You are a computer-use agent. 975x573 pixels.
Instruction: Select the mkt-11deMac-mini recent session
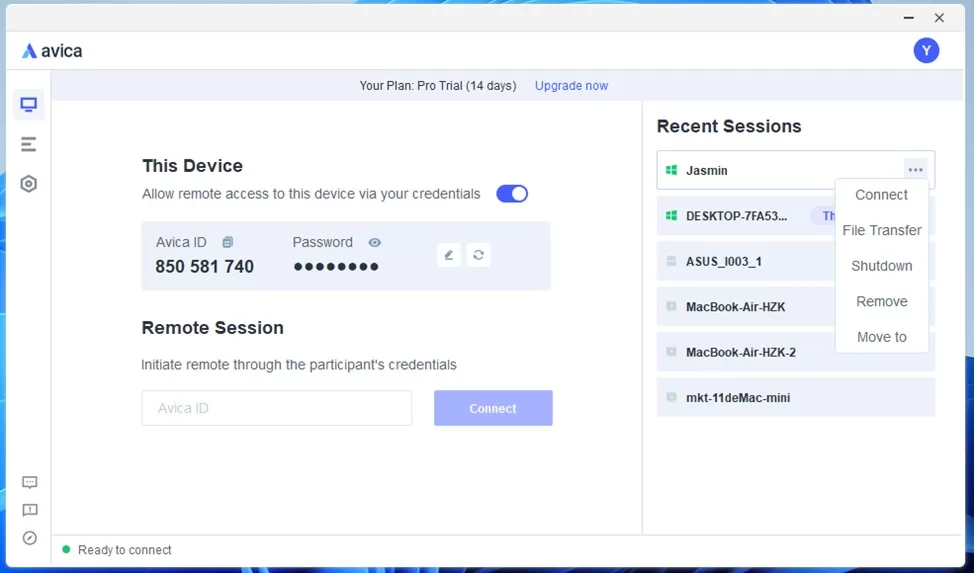click(796, 397)
